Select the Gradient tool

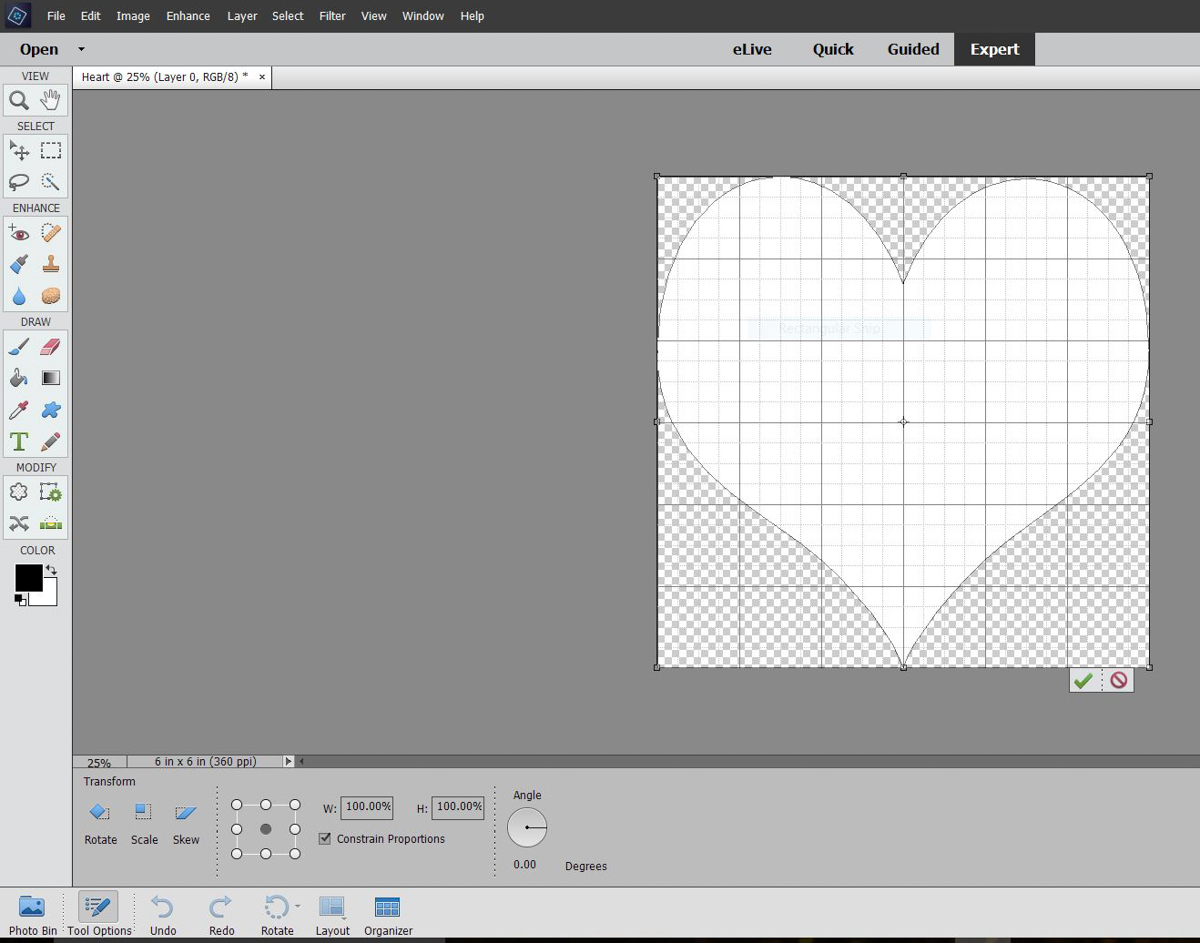(x=51, y=378)
